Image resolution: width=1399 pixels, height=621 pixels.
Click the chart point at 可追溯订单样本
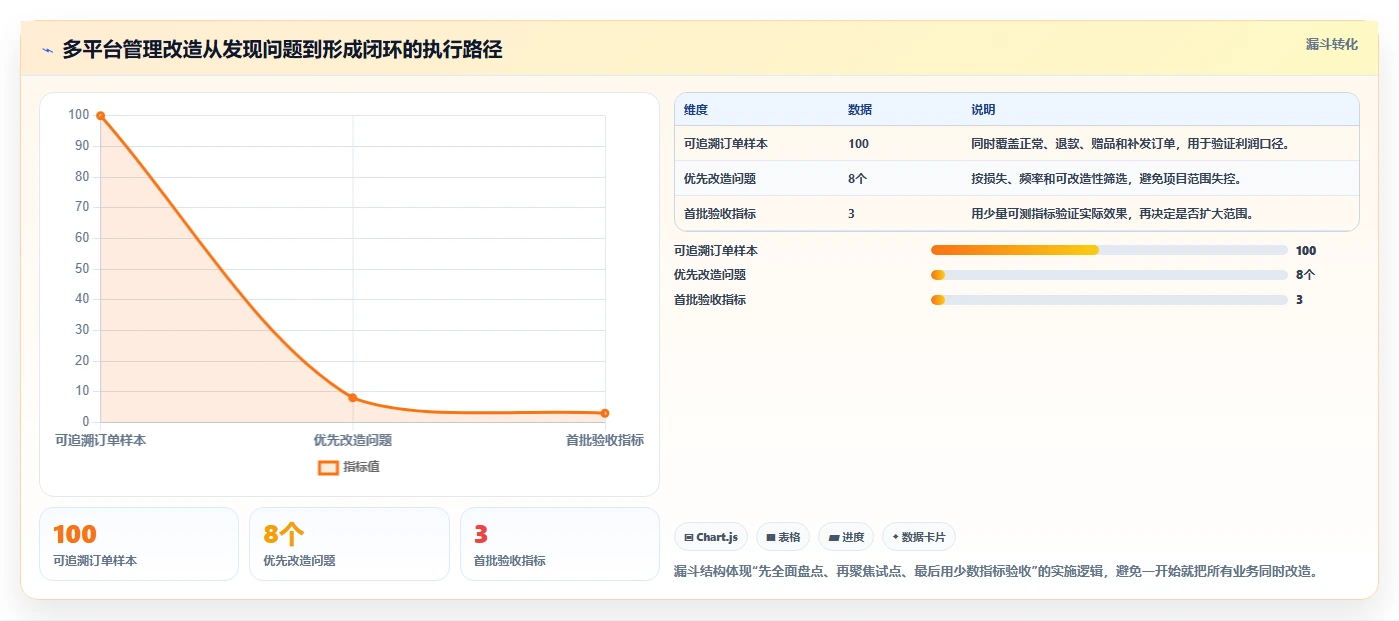(x=101, y=116)
